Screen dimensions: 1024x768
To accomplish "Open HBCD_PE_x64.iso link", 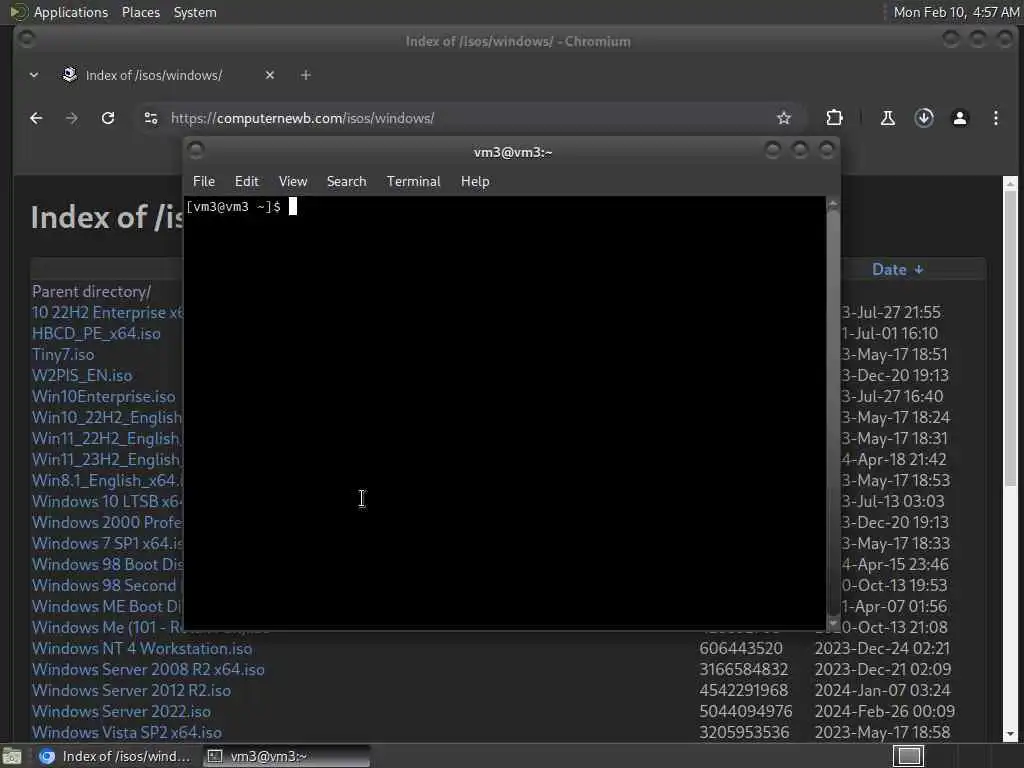I will click(x=96, y=333).
